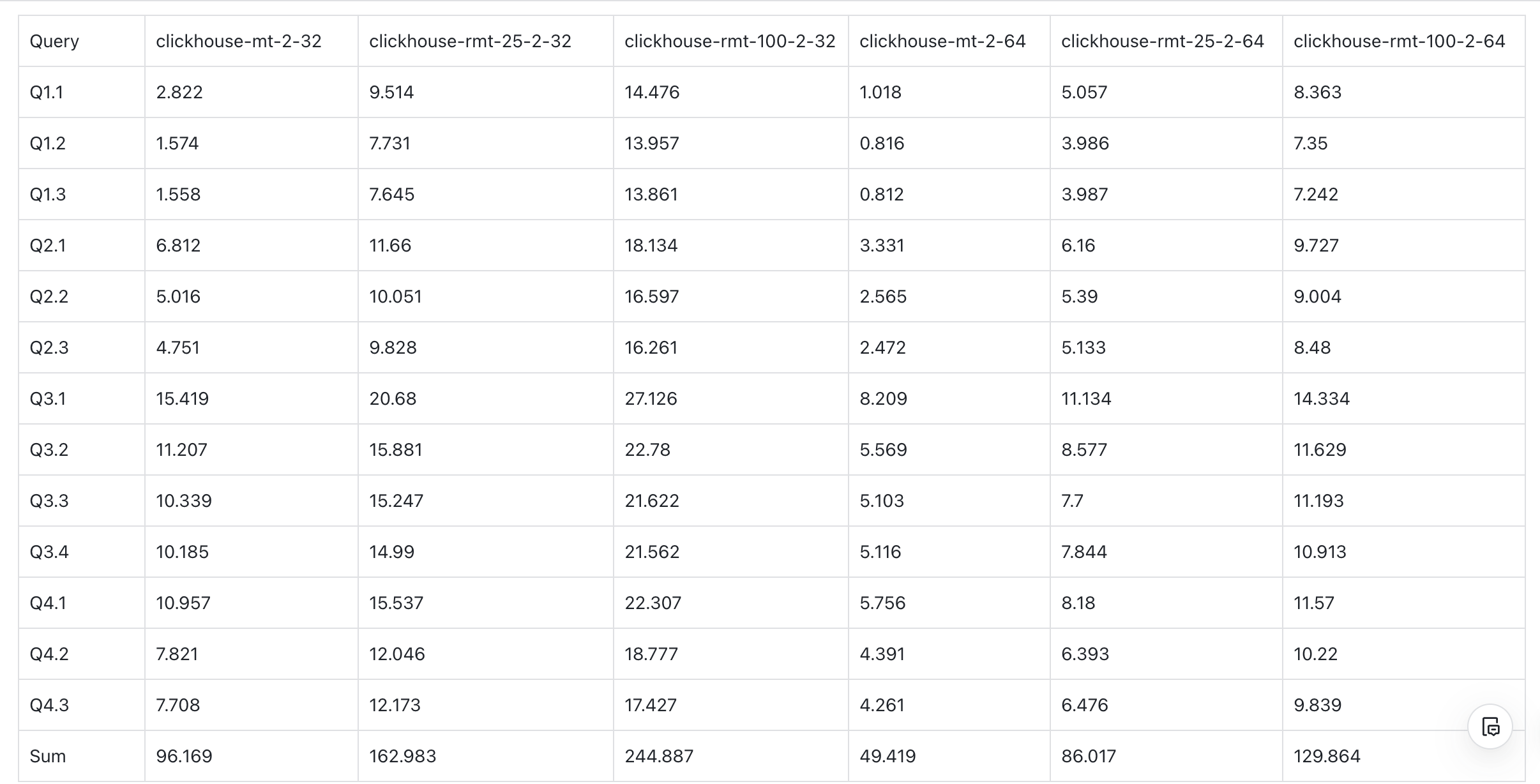This screenshot has height=784, width=1540.
Task: Click the Query column header
Action: (54, 41)
